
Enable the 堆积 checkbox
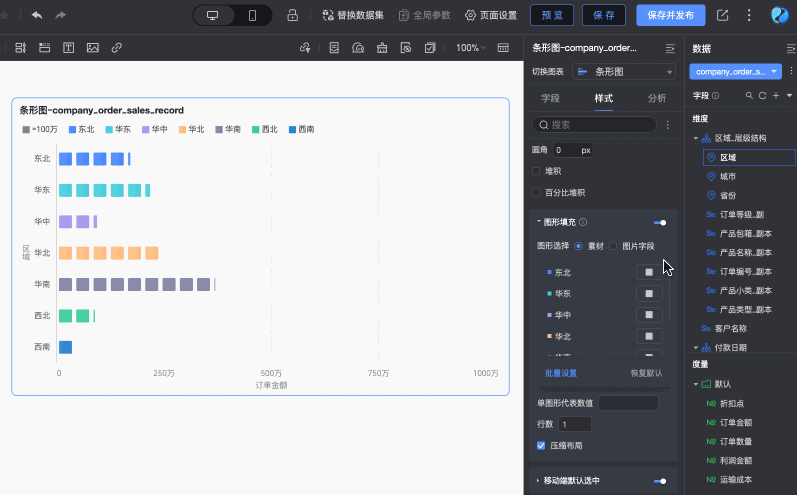[x=536, y=171]
